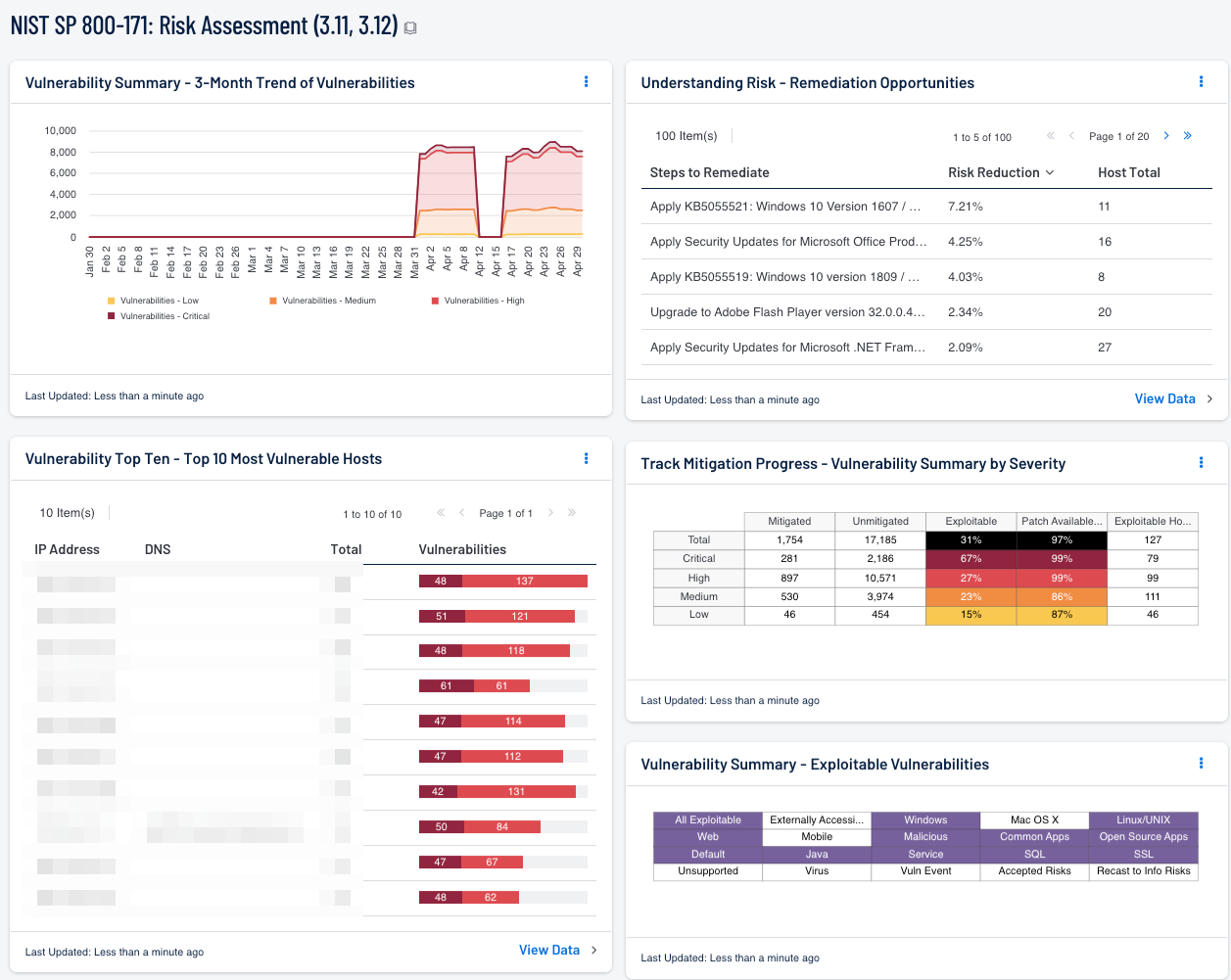Screen dimensions: 1231x980
Task: Go to next page of remediation items
Action: click(1166, 136)
